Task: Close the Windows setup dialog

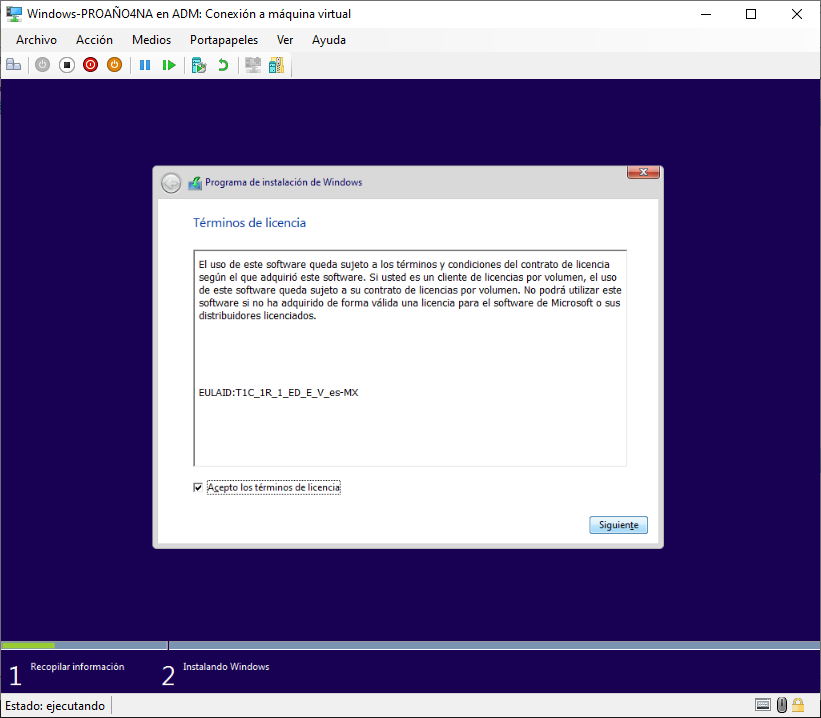Action: point(643,172)
